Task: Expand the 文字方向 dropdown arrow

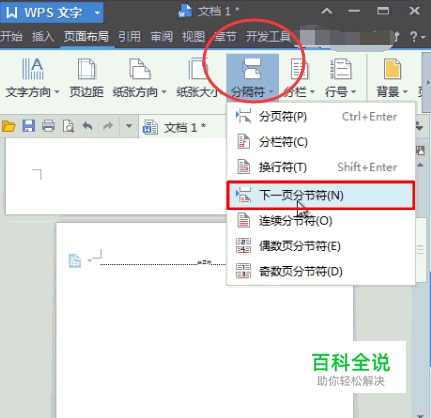Action: tap(57, 92)
